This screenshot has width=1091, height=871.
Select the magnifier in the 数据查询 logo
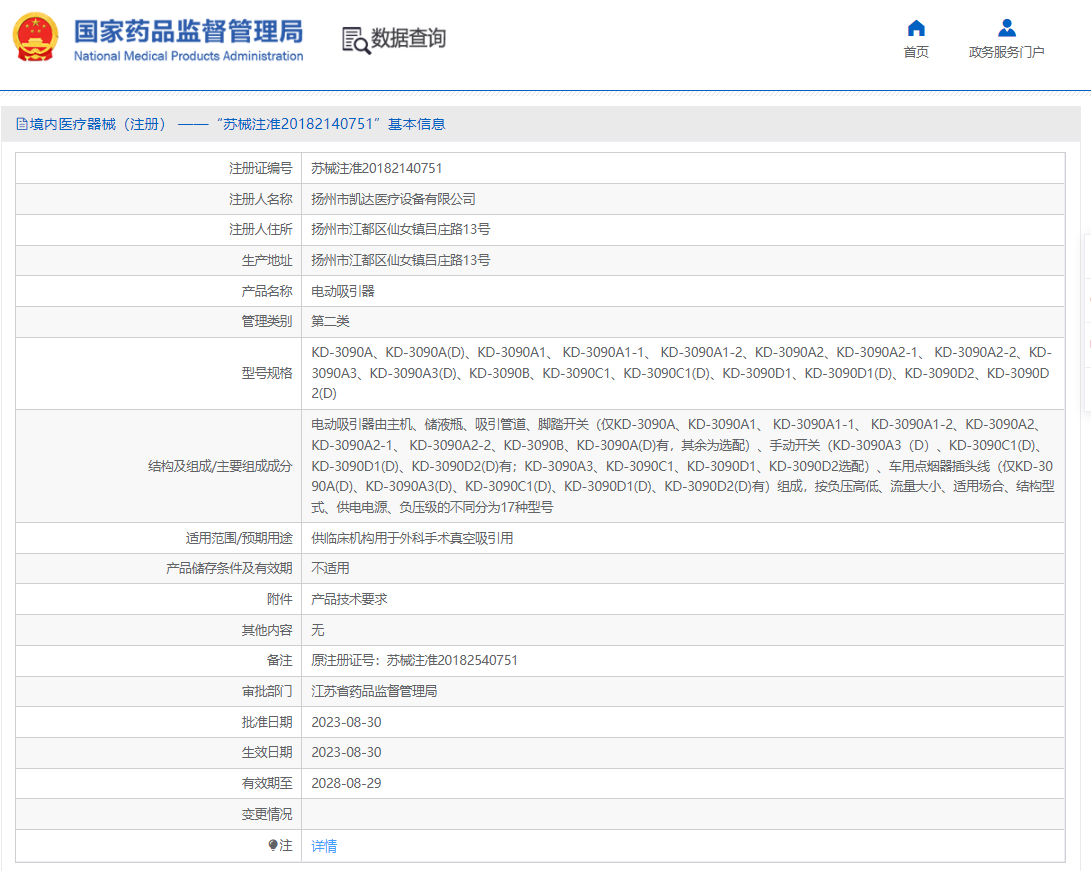[x=360, y=45]
